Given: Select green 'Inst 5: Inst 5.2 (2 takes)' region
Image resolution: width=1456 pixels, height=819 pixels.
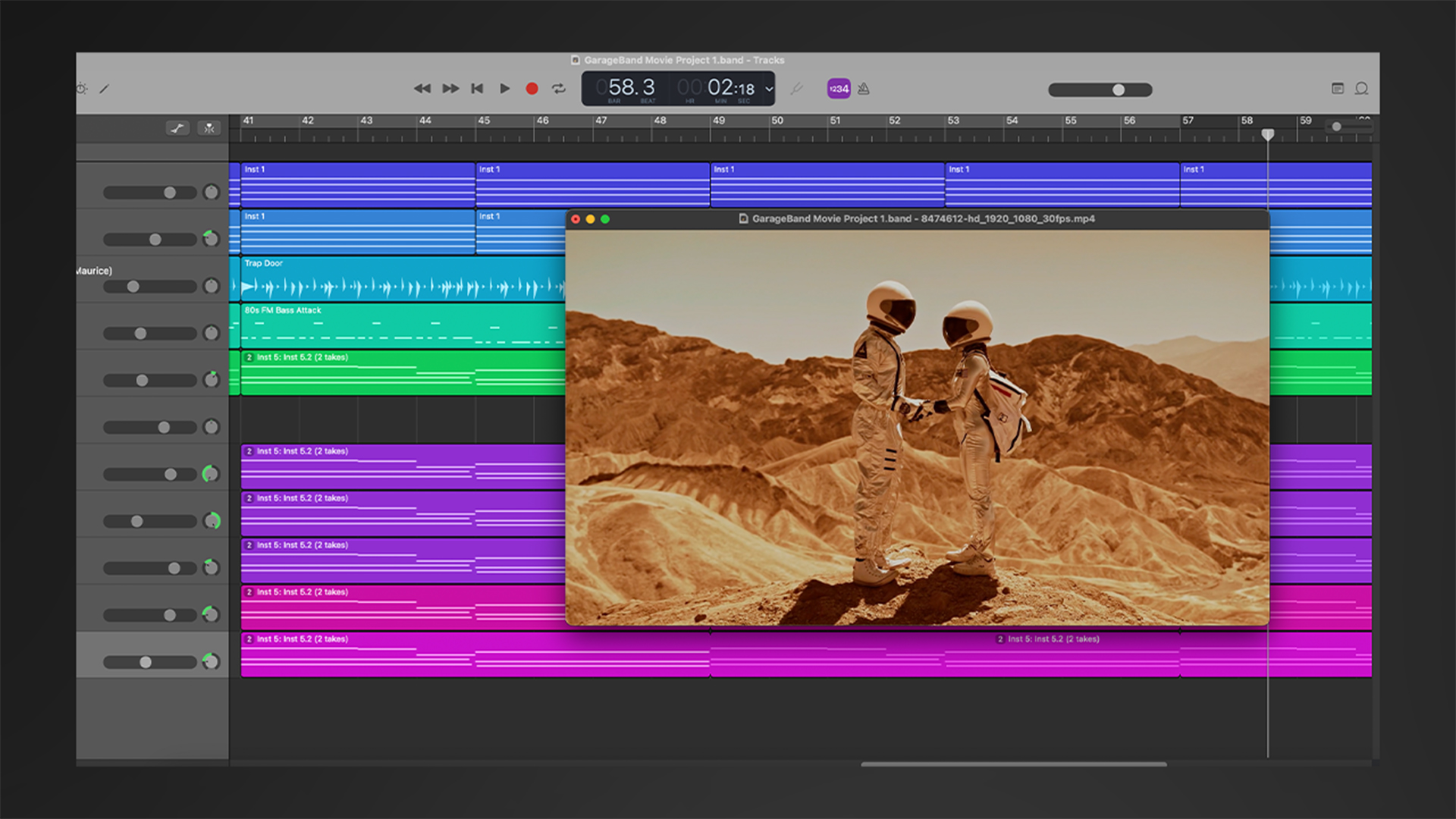Looking at the screenshot, I should click(403, 373).
